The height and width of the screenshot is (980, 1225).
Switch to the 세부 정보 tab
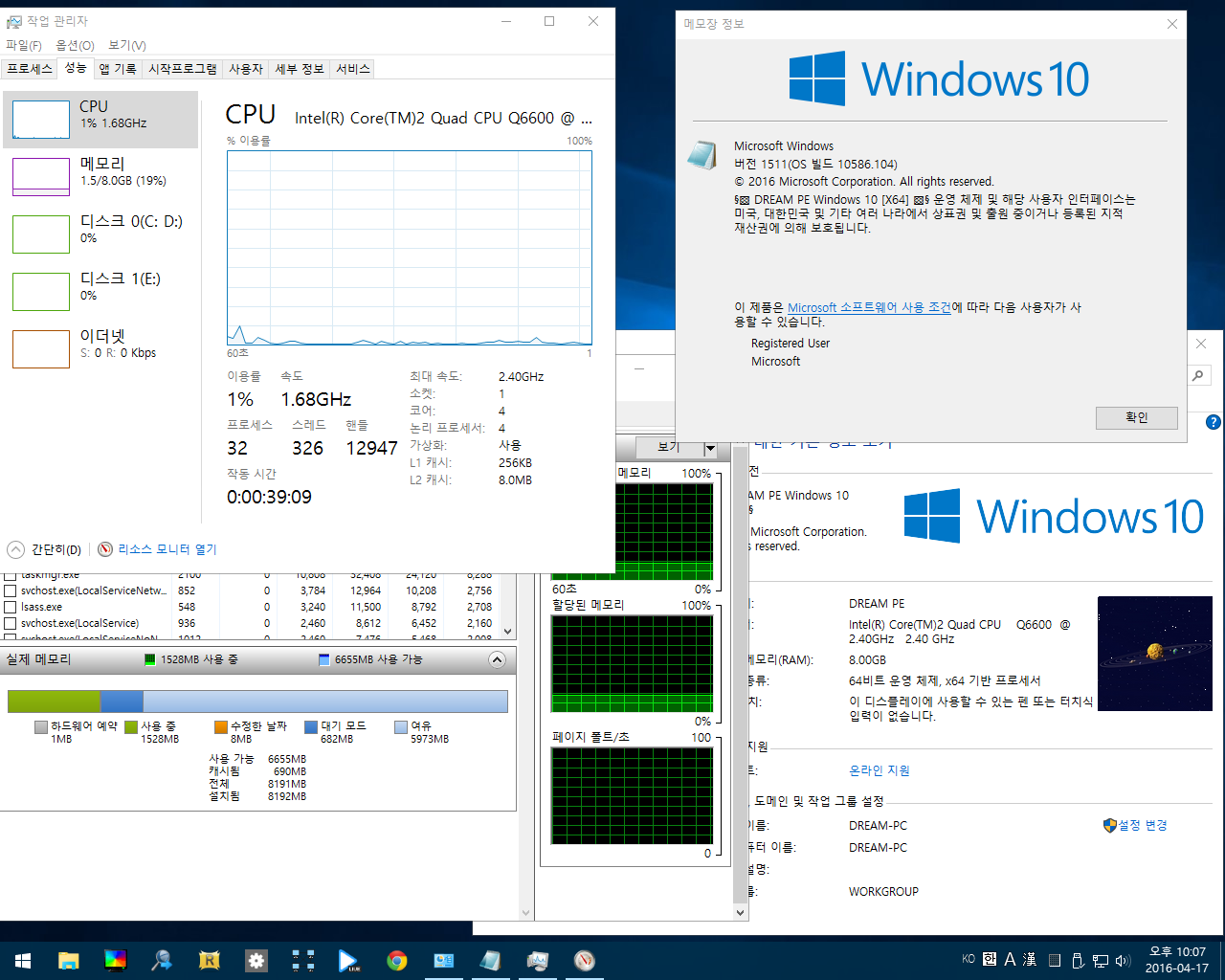pos(300,69)
